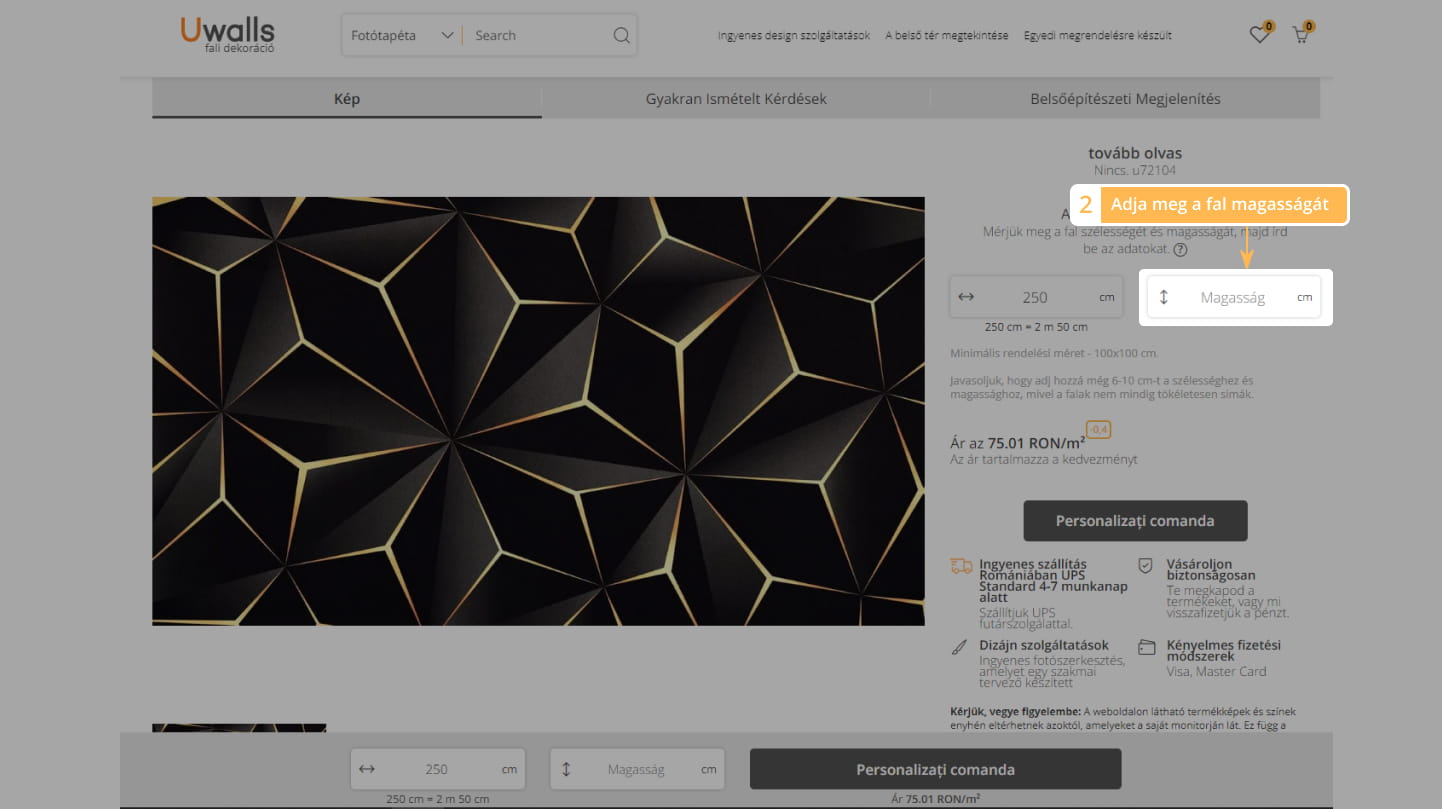This screenshot has height=809, width=1442.
Task: Switch to Gyakran Ismételt Kérdések tab
Action: tap(735, 99)
